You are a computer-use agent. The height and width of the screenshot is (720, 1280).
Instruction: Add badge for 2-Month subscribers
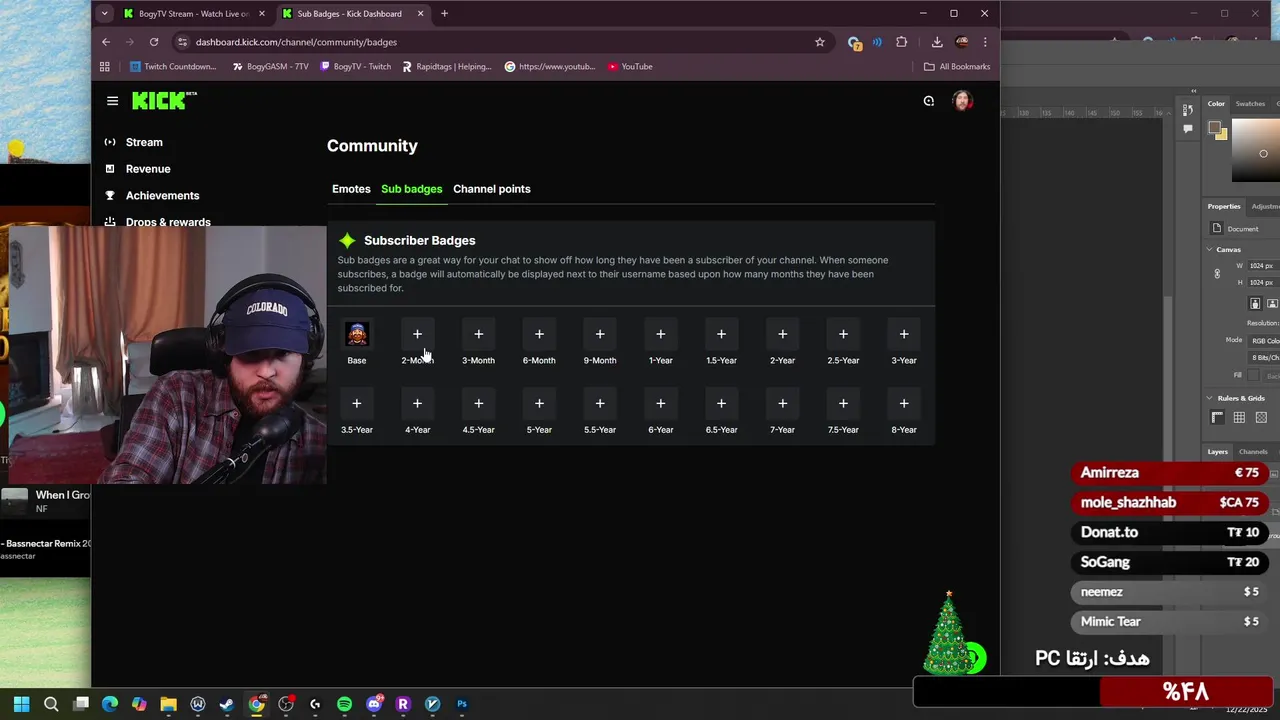(x=417, y=334)
